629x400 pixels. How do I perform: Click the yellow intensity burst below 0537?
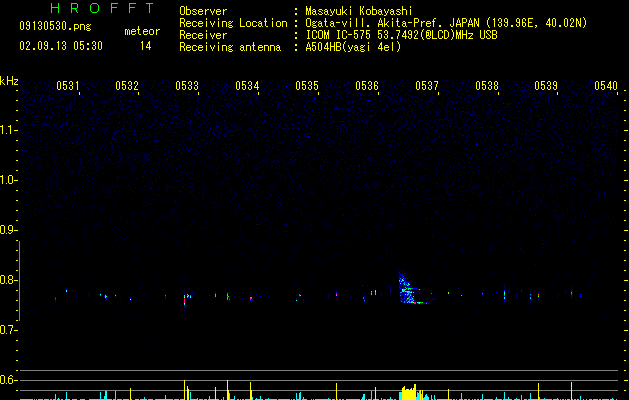tap(411, 392)
